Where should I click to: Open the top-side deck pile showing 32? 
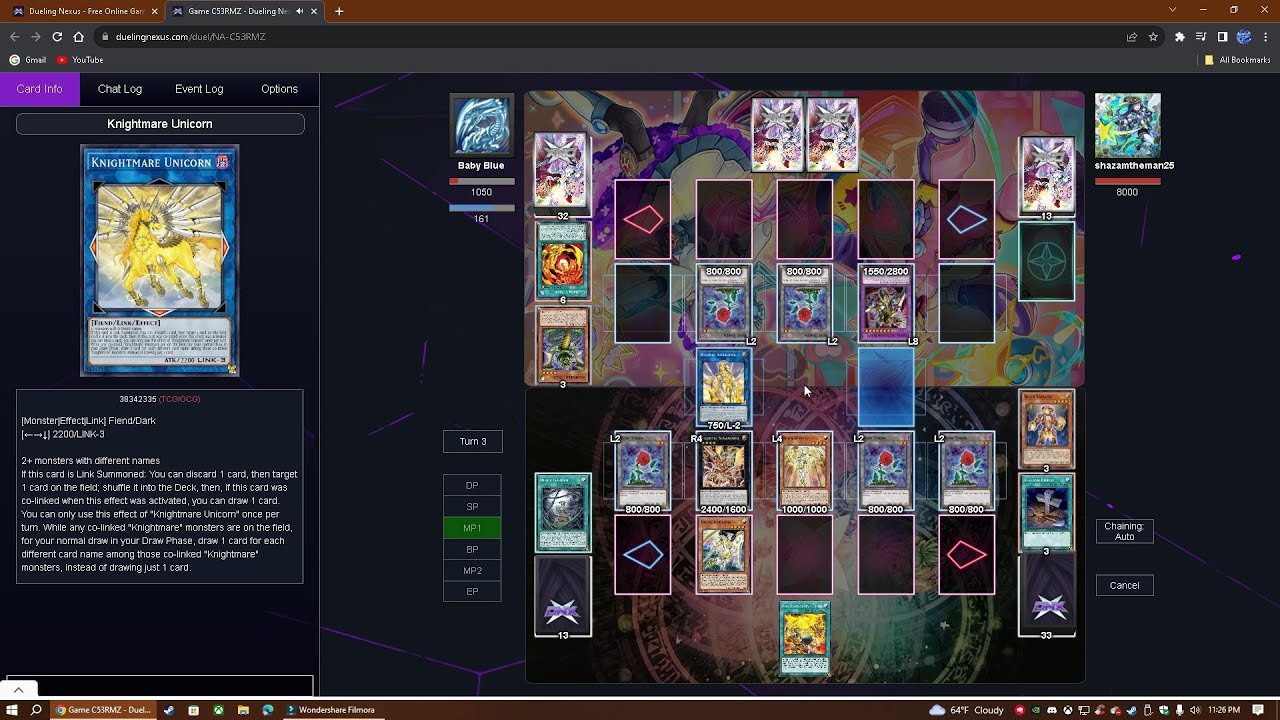coord(563,174)
